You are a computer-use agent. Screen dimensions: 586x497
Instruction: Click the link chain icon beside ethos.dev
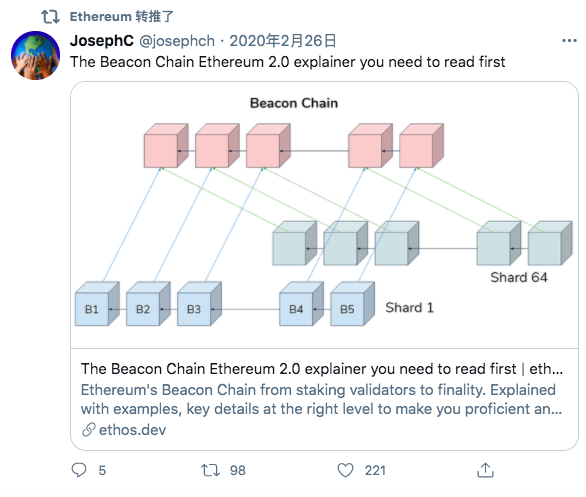coord(89,430)
